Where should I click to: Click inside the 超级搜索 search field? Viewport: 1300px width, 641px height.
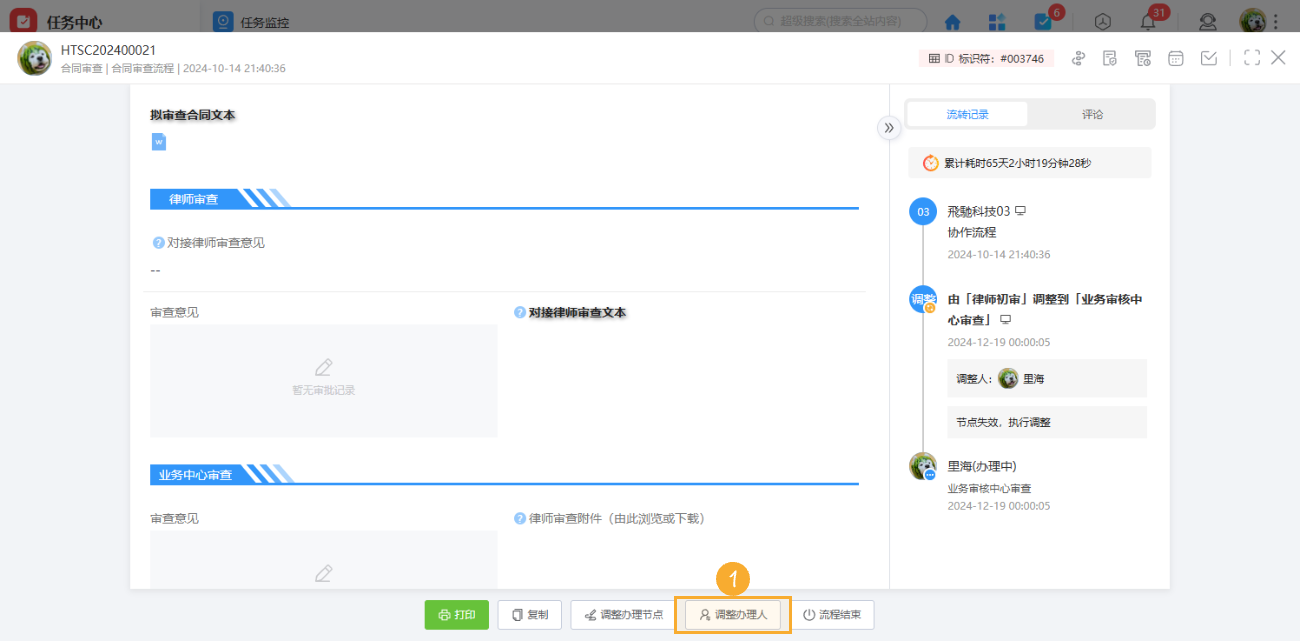click(838, 20)
